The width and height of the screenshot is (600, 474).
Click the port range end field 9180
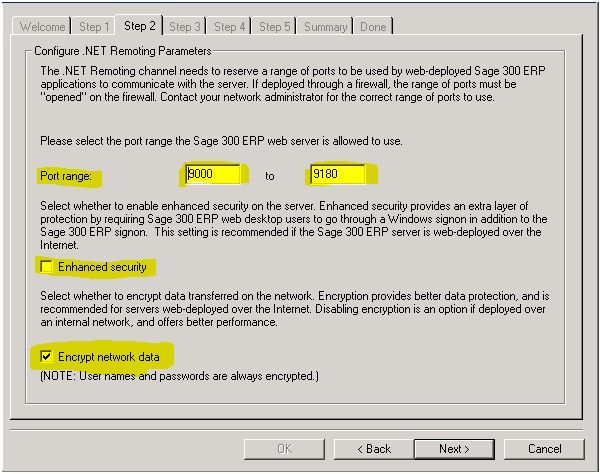[338, 174]
